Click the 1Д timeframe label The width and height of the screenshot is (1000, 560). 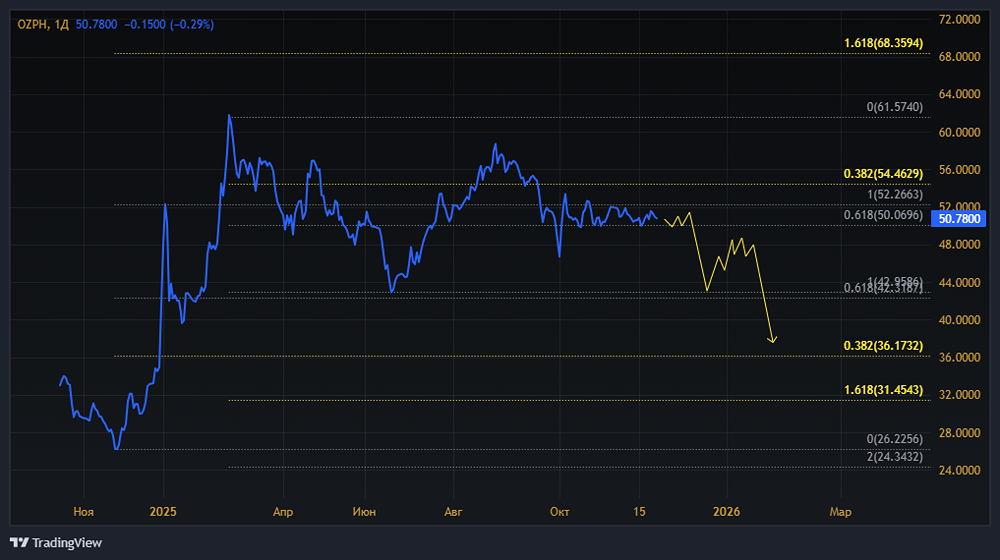click(x=61, y=24)
